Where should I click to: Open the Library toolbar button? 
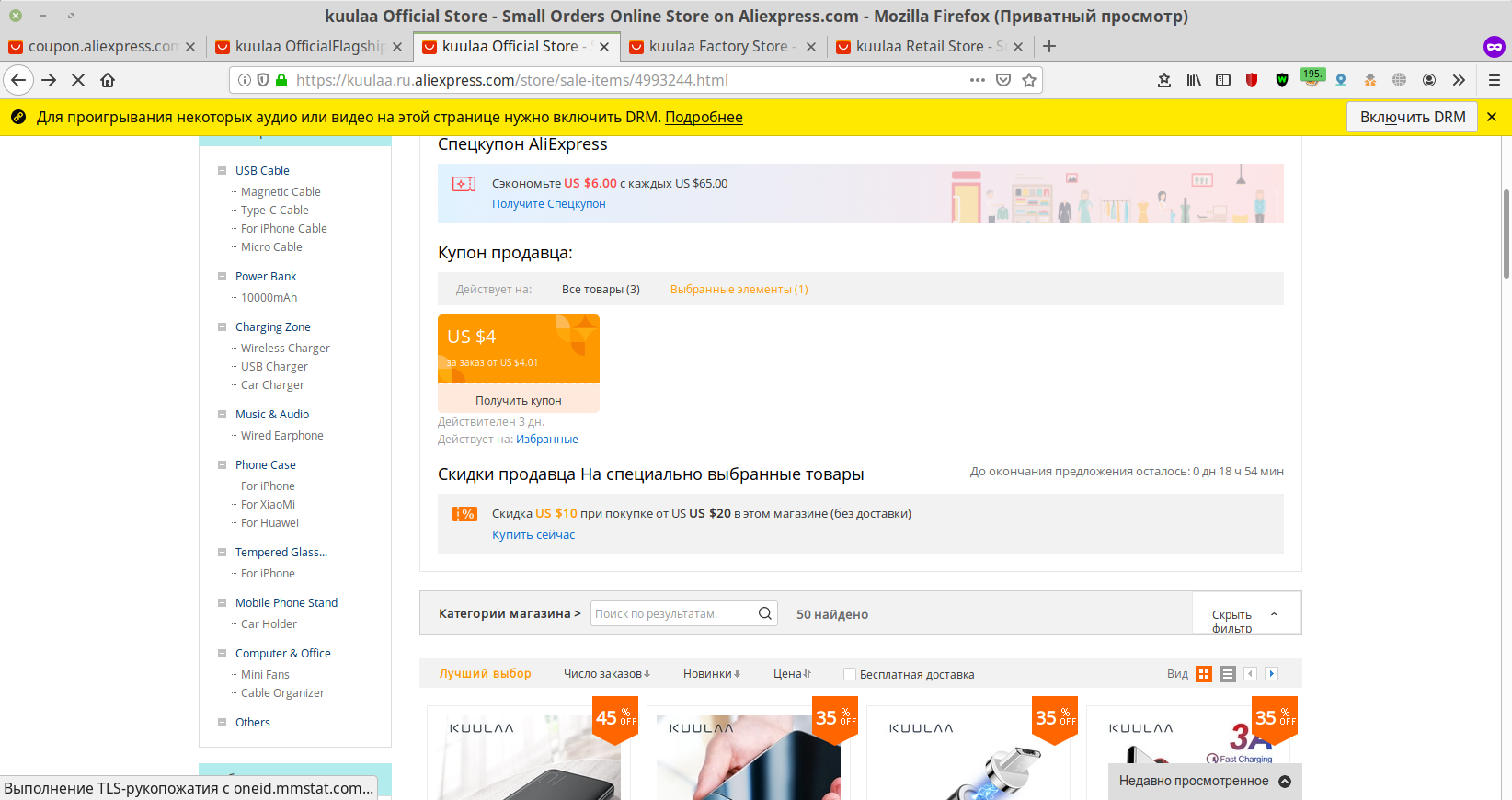click(1194, 80)
